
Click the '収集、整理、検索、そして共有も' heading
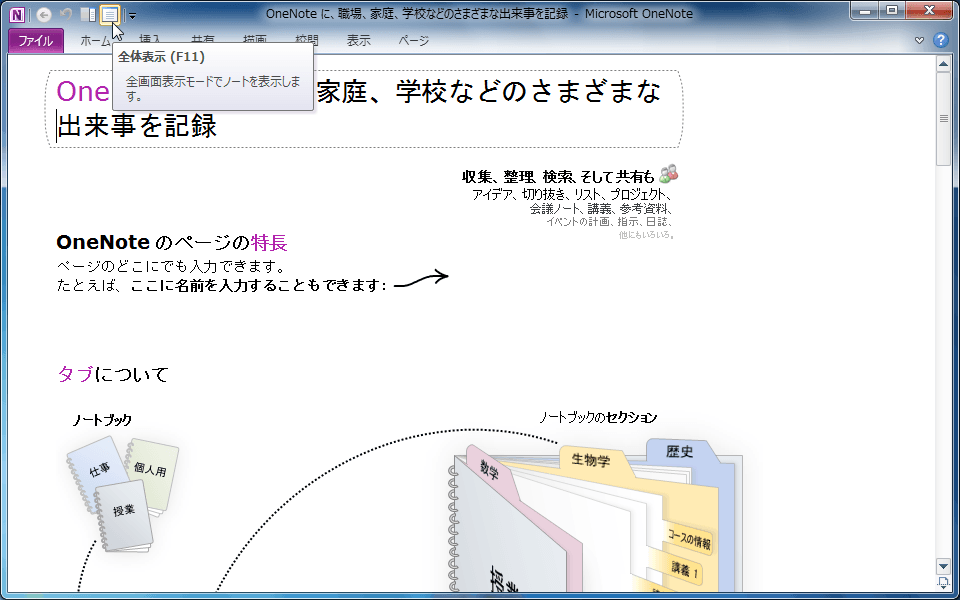click(x=558, y=177)
